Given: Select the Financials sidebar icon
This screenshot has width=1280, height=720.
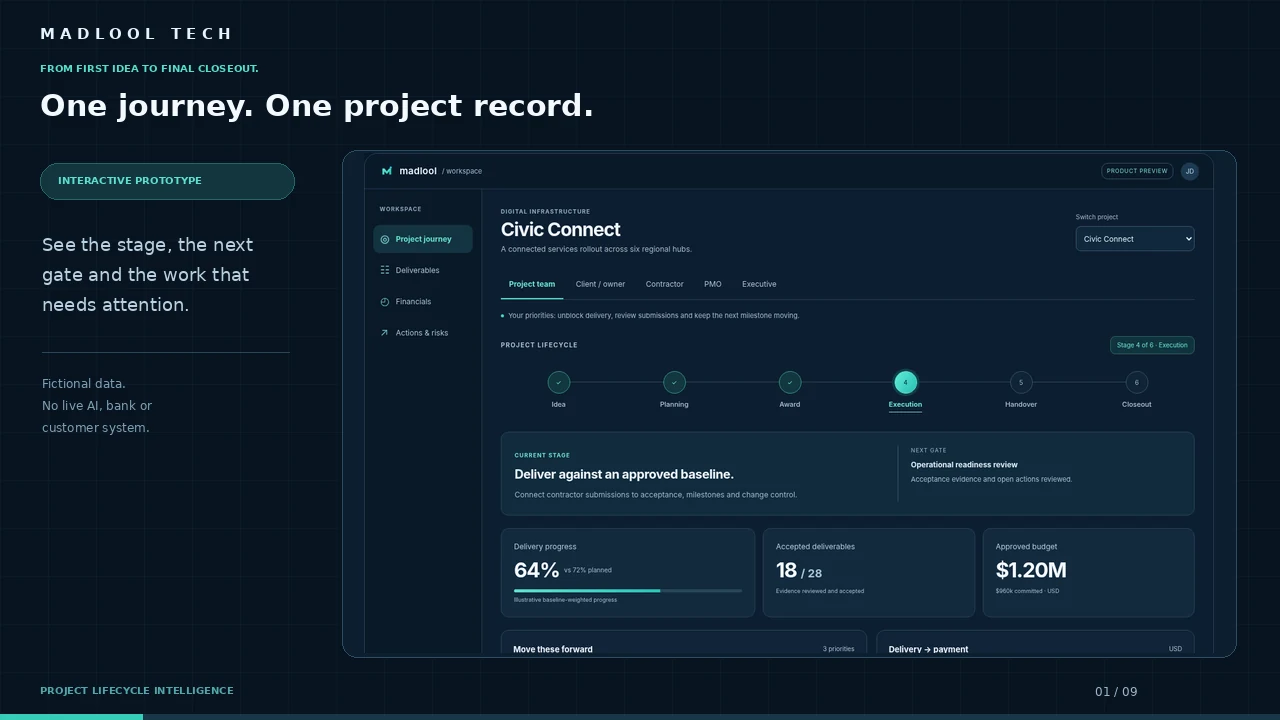Looking at the screenshot, I should 385,302.
